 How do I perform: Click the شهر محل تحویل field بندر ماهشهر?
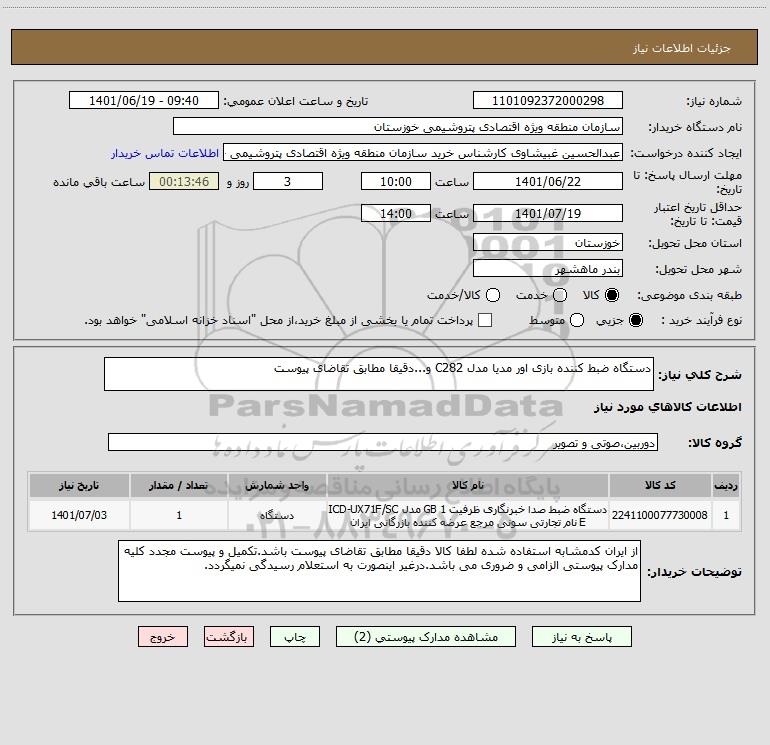pyautogui.click(x=548, y=268)
